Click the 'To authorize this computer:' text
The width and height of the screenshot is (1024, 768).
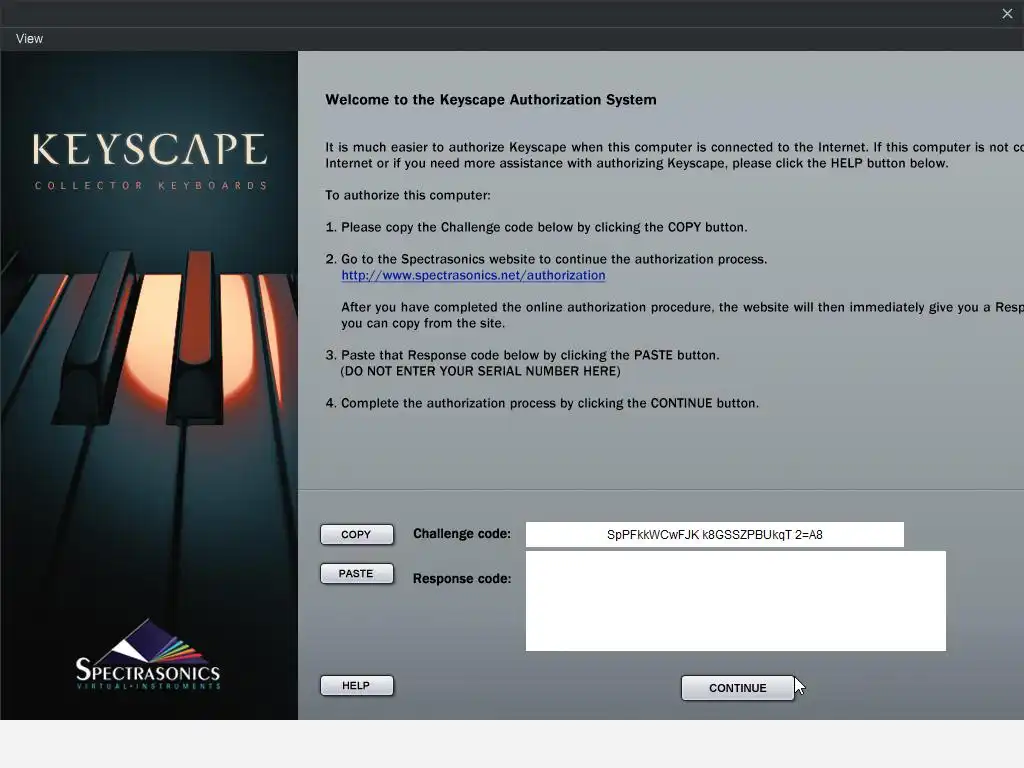[408, 195]
